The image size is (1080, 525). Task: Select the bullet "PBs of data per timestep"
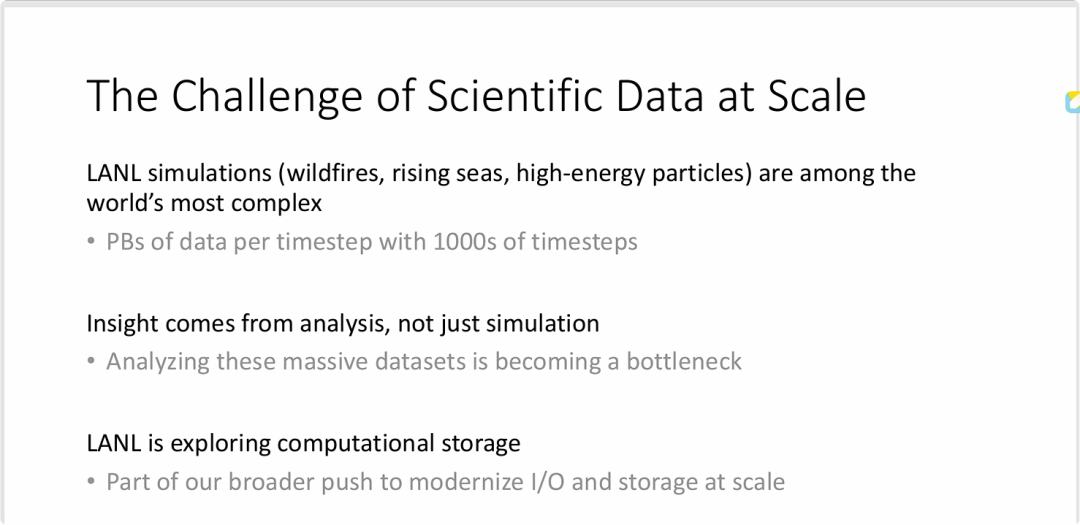pos(371,242)
